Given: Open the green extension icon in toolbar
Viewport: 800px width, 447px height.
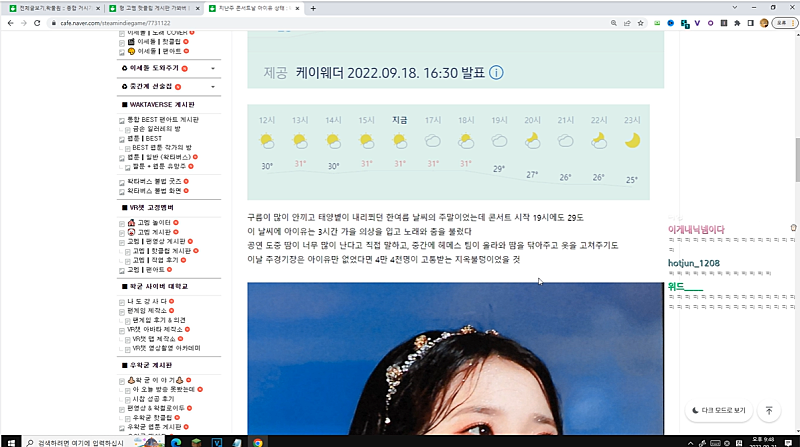Looking at the screenshot, I should point(657,23).
